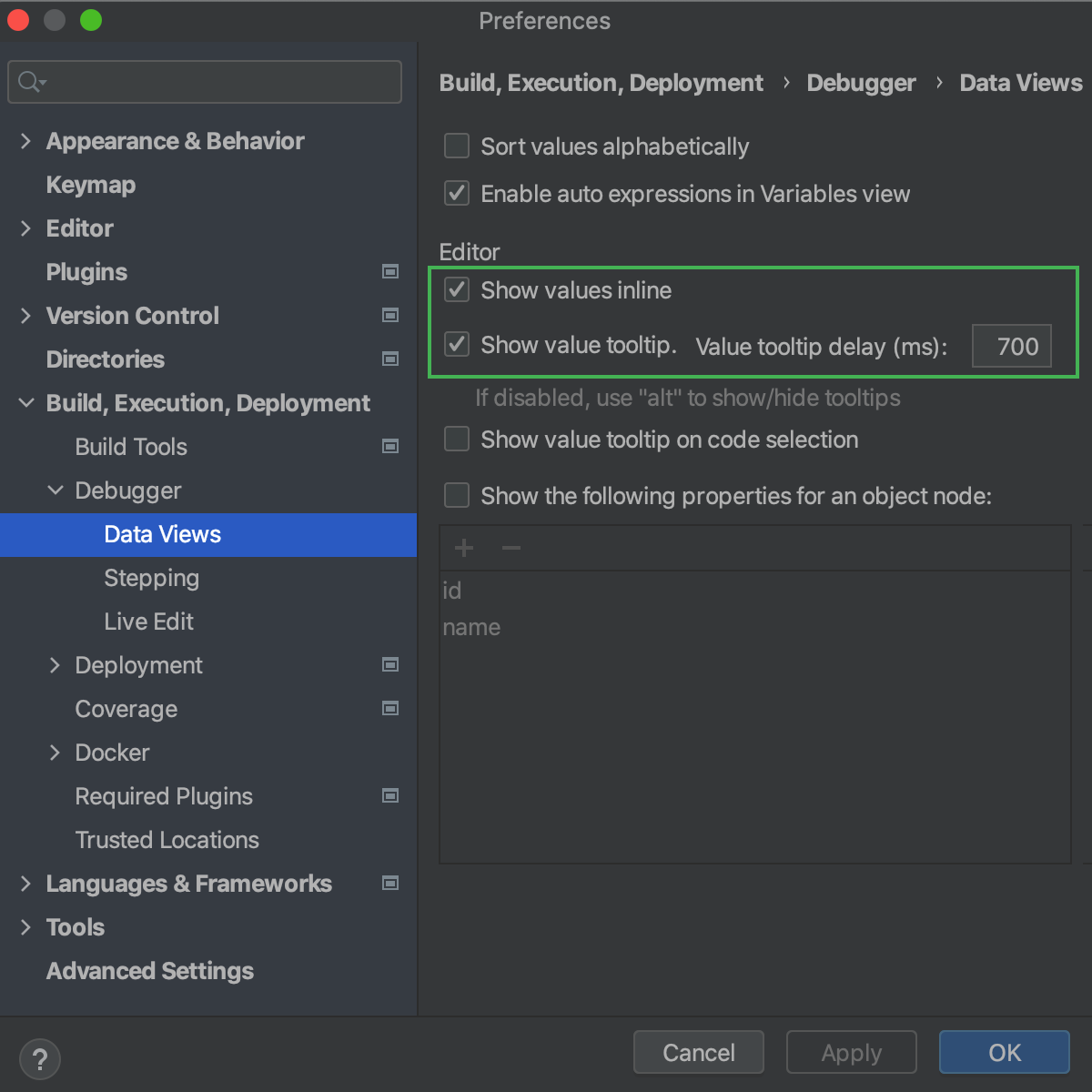Enable Show value tooltip on code selection
The width and height of the screenshot is (1092, 1092).
coord(456,439)
